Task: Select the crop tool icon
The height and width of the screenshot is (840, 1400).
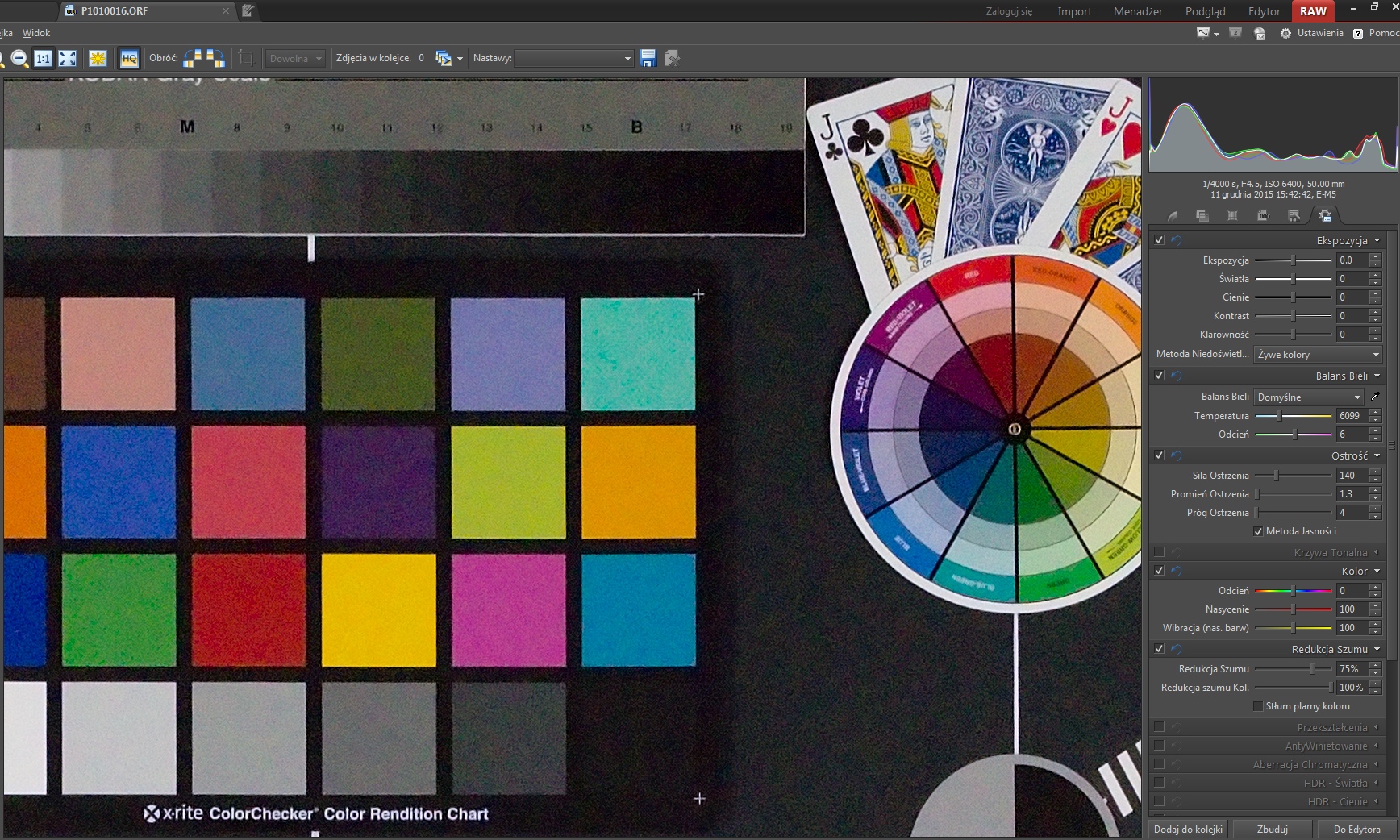Action: pyautogui.click(x=246, y=58)
